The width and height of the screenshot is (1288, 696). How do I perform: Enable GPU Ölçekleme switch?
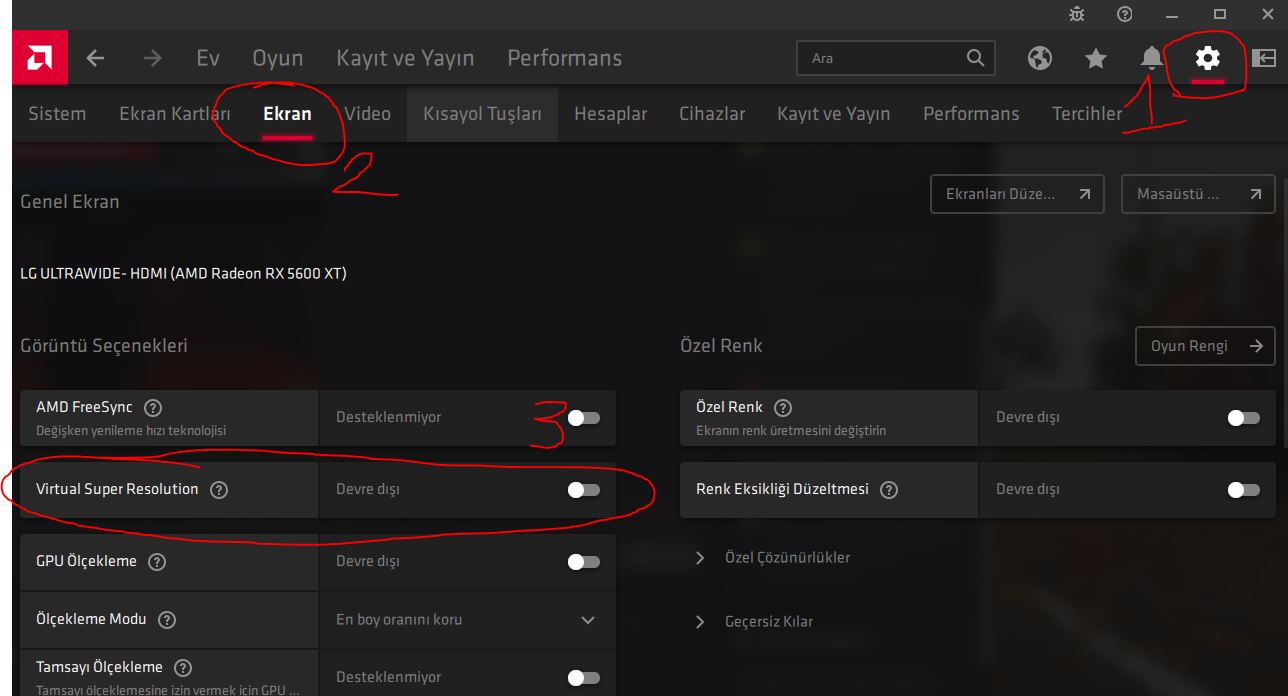click(x=584, y=562)
